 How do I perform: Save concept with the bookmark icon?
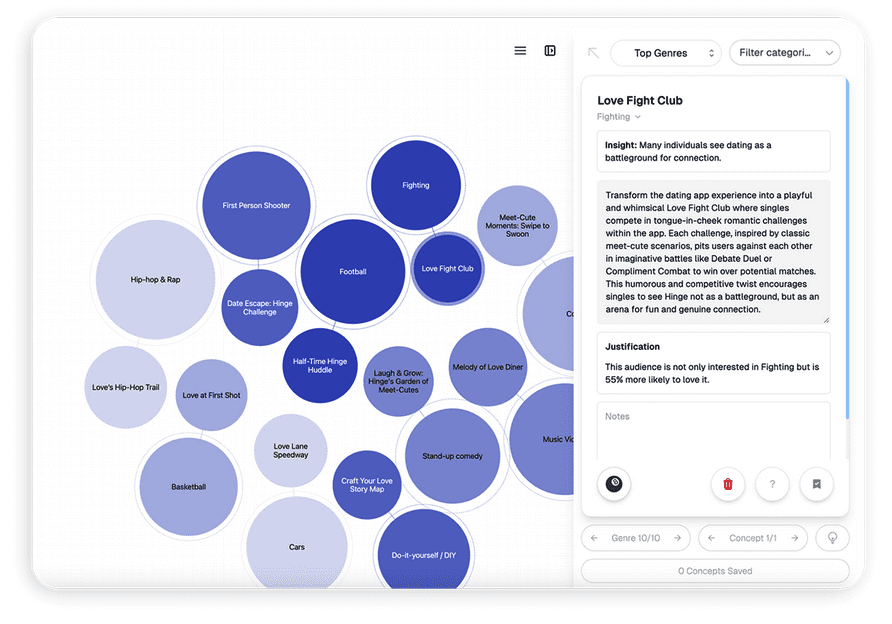816,484
